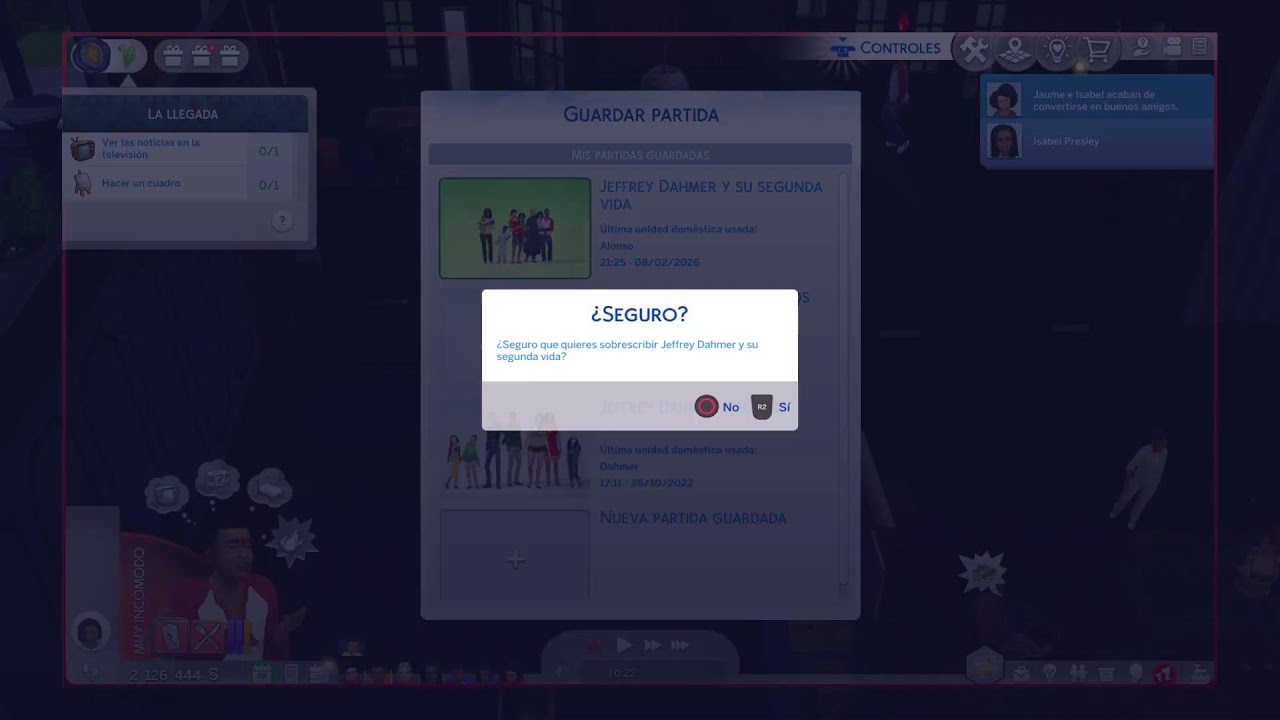Viewport: 1280px width, 720px height.
Task: Open the calendar icon in bottom bar
Action: click(x=262, y=674)
